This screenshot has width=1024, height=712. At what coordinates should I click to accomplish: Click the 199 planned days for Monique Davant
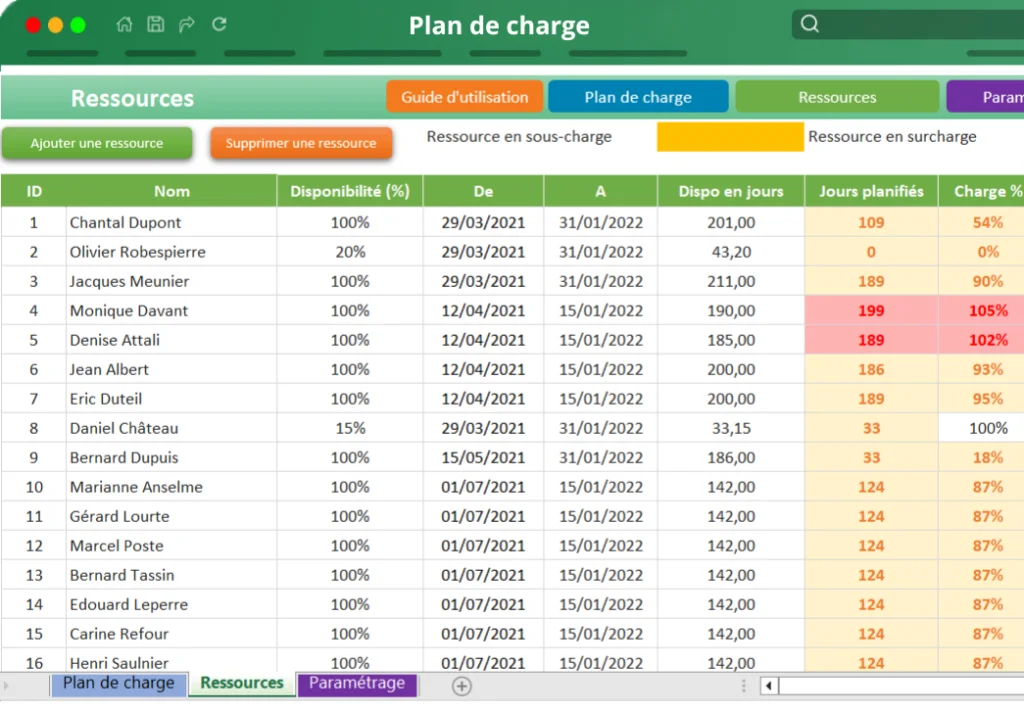(871, 311)
